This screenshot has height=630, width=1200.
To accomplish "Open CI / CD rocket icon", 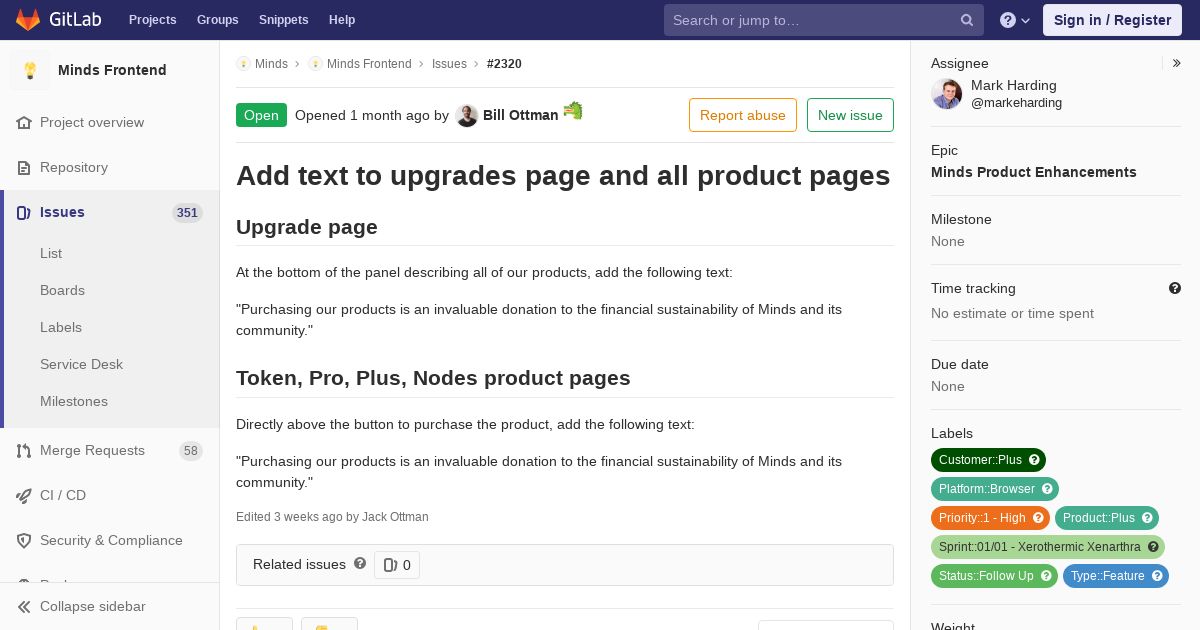I will [25, 495].
